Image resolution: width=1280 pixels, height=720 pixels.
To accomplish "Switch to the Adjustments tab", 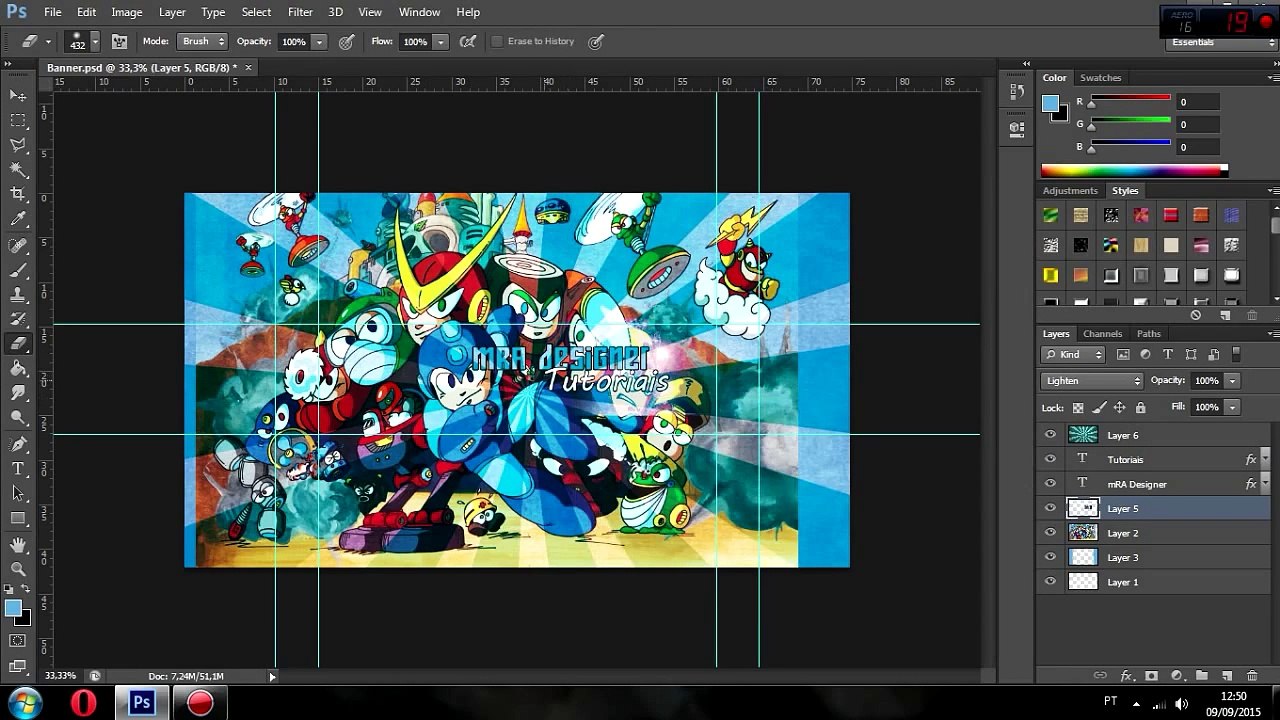I will [x=1070, y=191].
